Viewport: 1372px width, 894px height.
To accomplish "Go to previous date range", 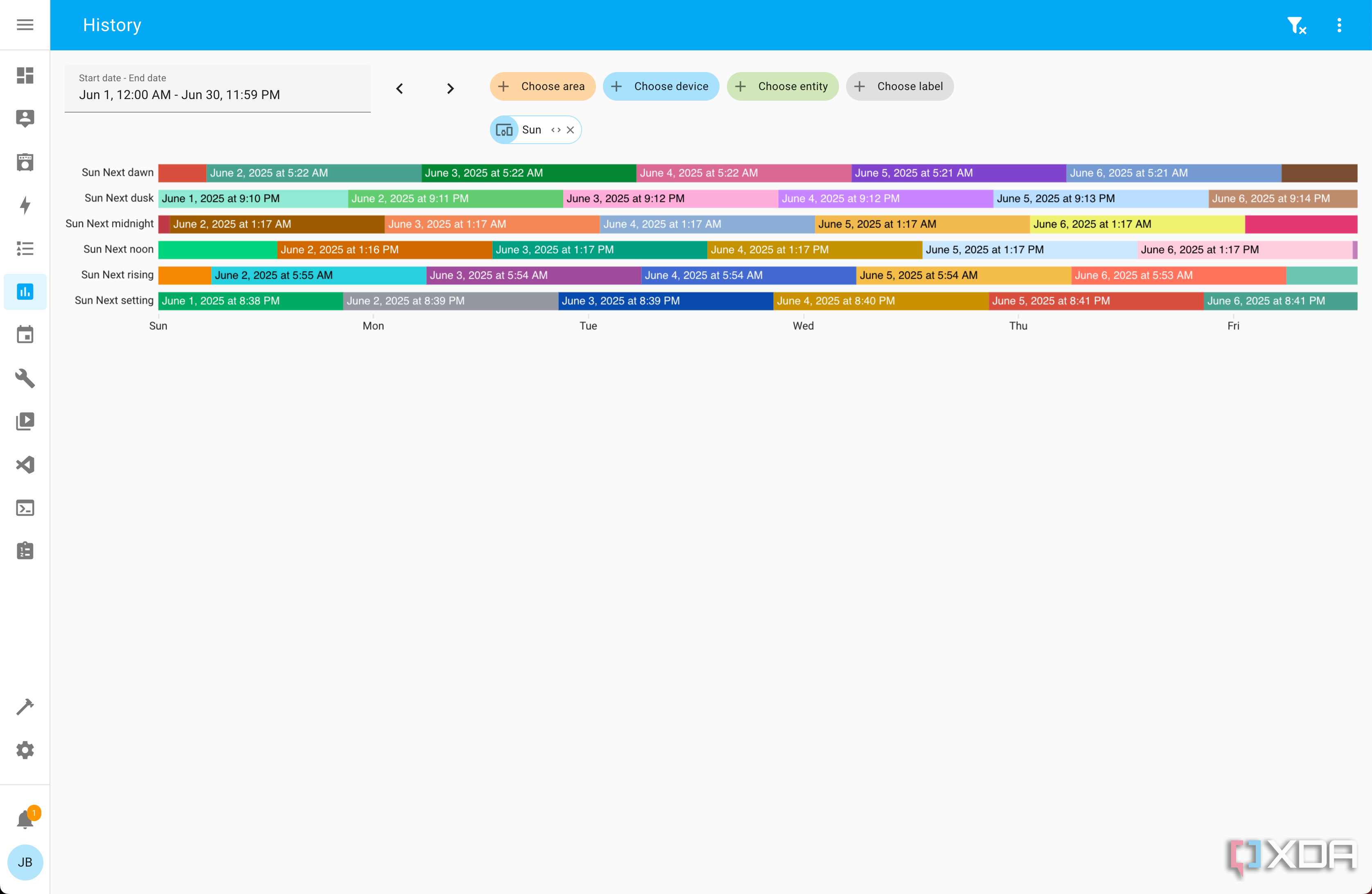I will coord(399,88).
